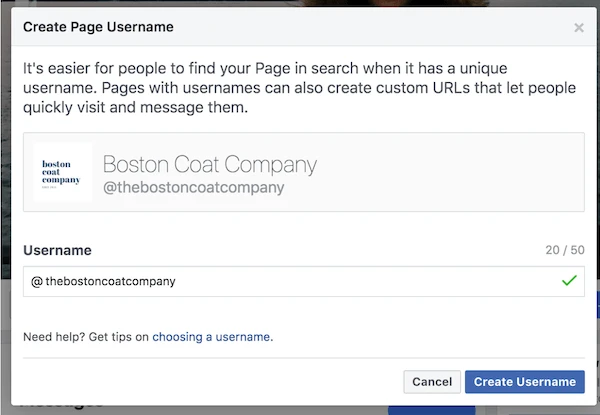
Task: Click the green availability checkmark icon
Action: (x=569, y=281)
